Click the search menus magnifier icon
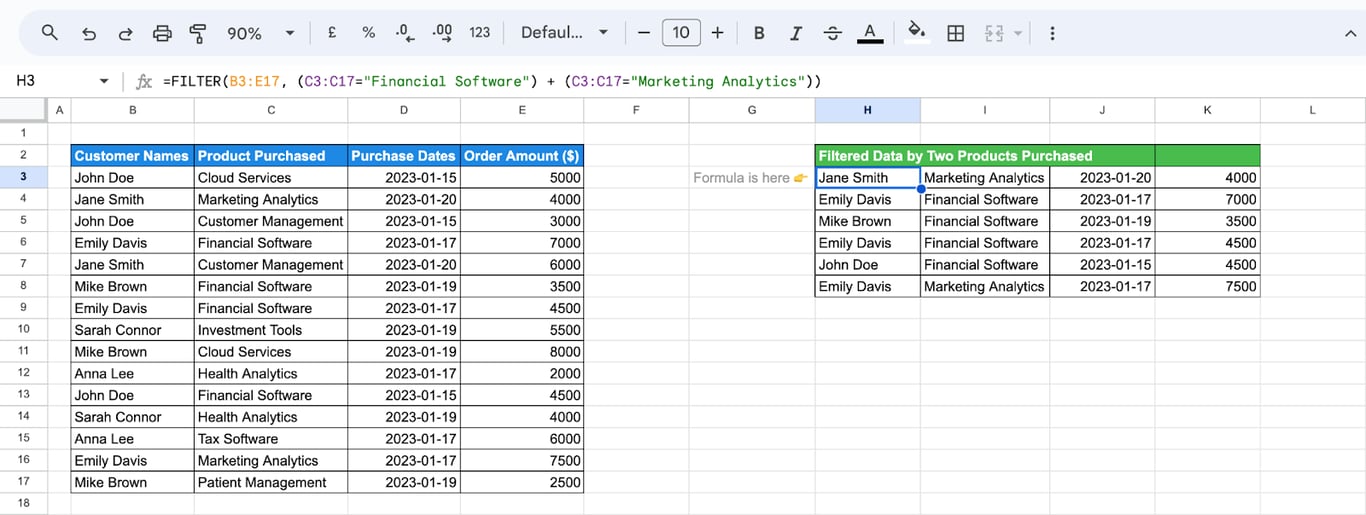Screen dimensions: 1366x515 click(50, 33)
